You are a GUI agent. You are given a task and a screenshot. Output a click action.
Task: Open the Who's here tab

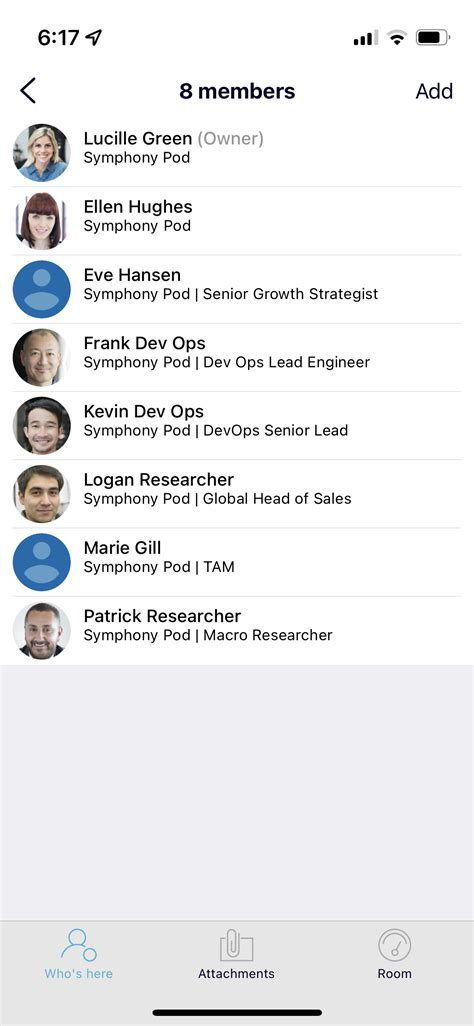coord(79,954)
